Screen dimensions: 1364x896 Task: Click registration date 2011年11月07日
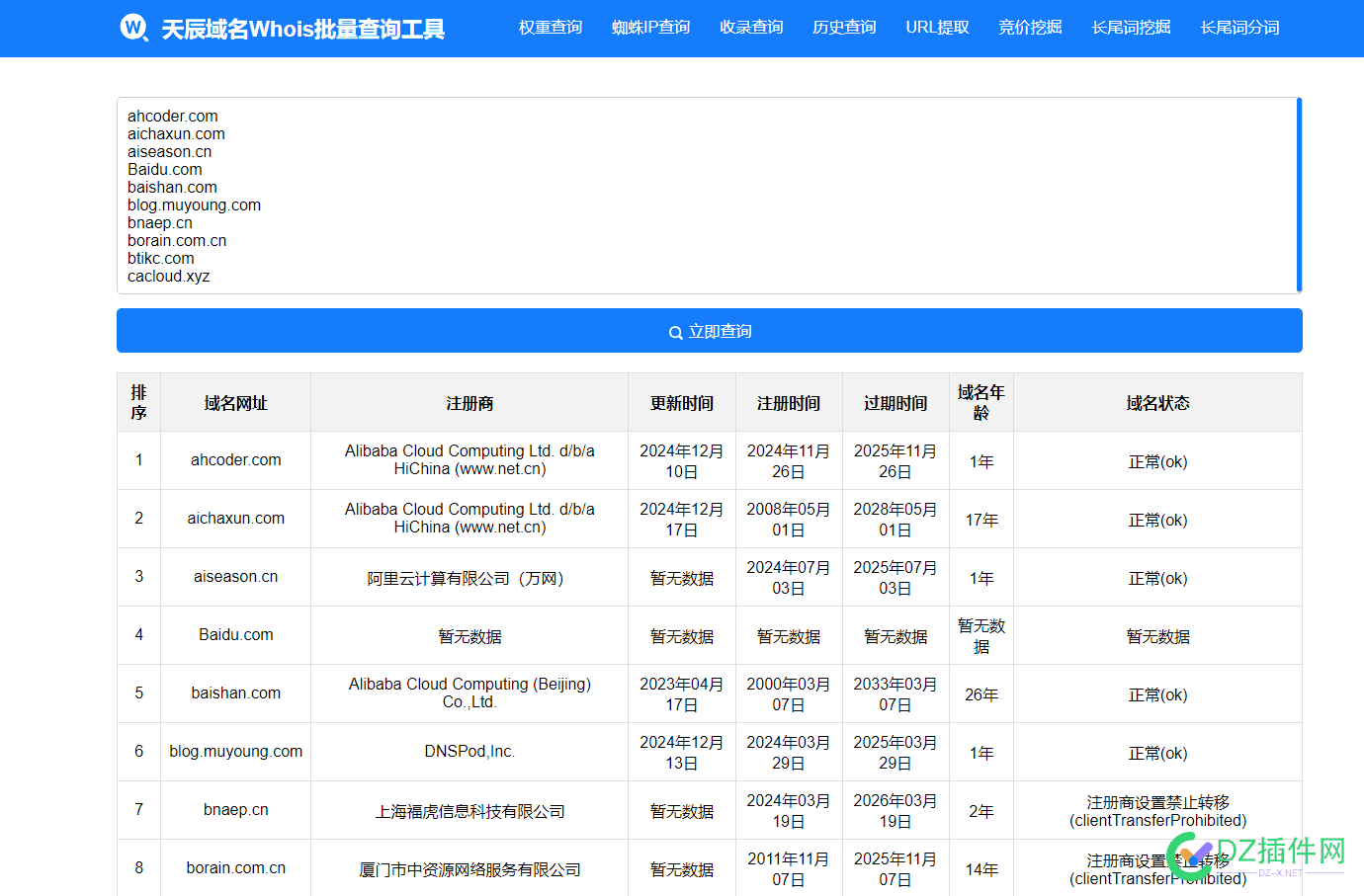tap(789, 869)
